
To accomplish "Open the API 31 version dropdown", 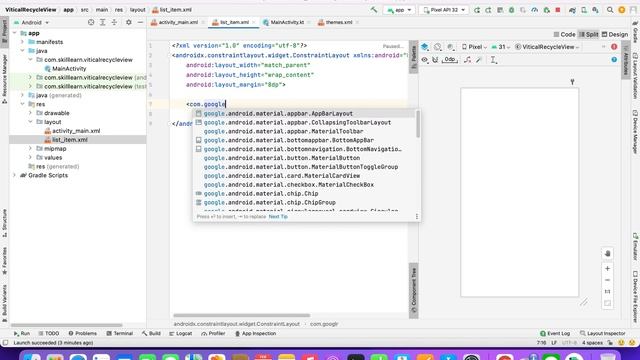I will pyautogui.click(x=500, y=47).
